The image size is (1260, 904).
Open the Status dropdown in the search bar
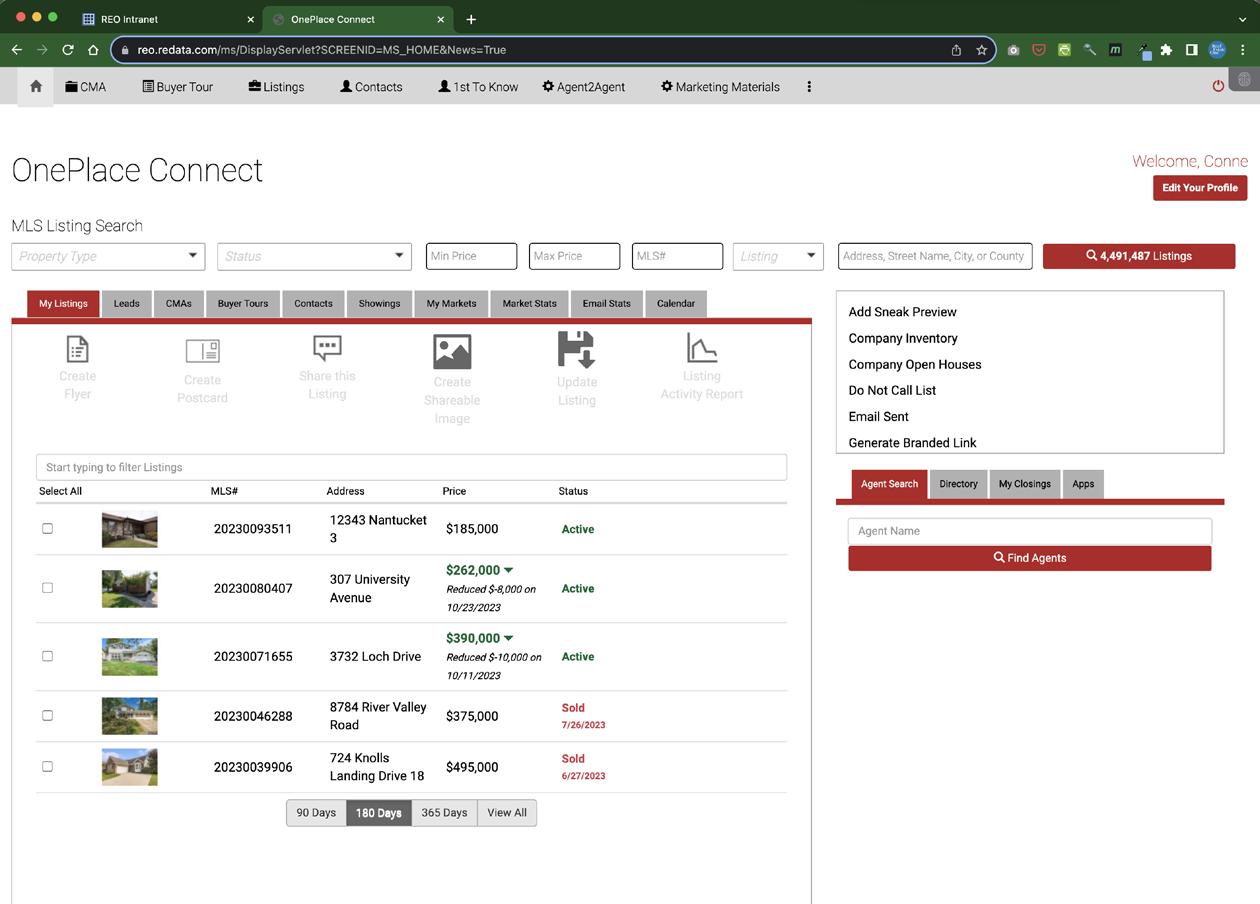pos(314,256)
